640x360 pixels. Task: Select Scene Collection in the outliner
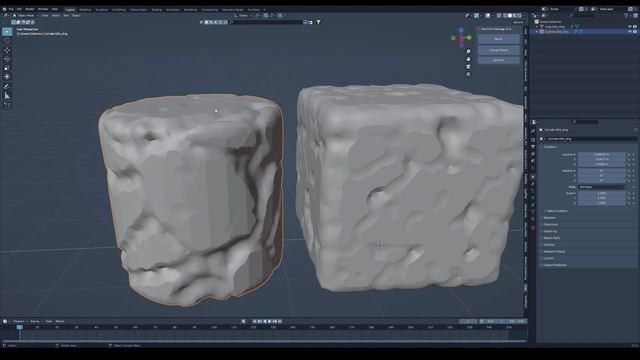(551, 22)
